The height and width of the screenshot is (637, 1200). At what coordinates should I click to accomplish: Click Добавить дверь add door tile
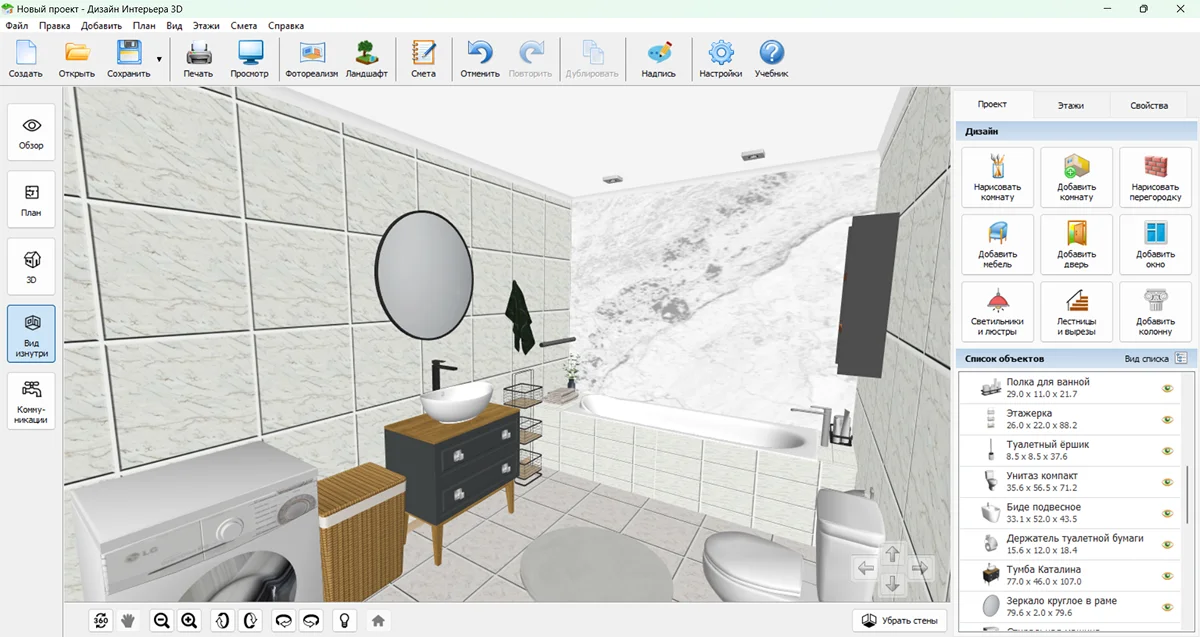[1076, 244]
